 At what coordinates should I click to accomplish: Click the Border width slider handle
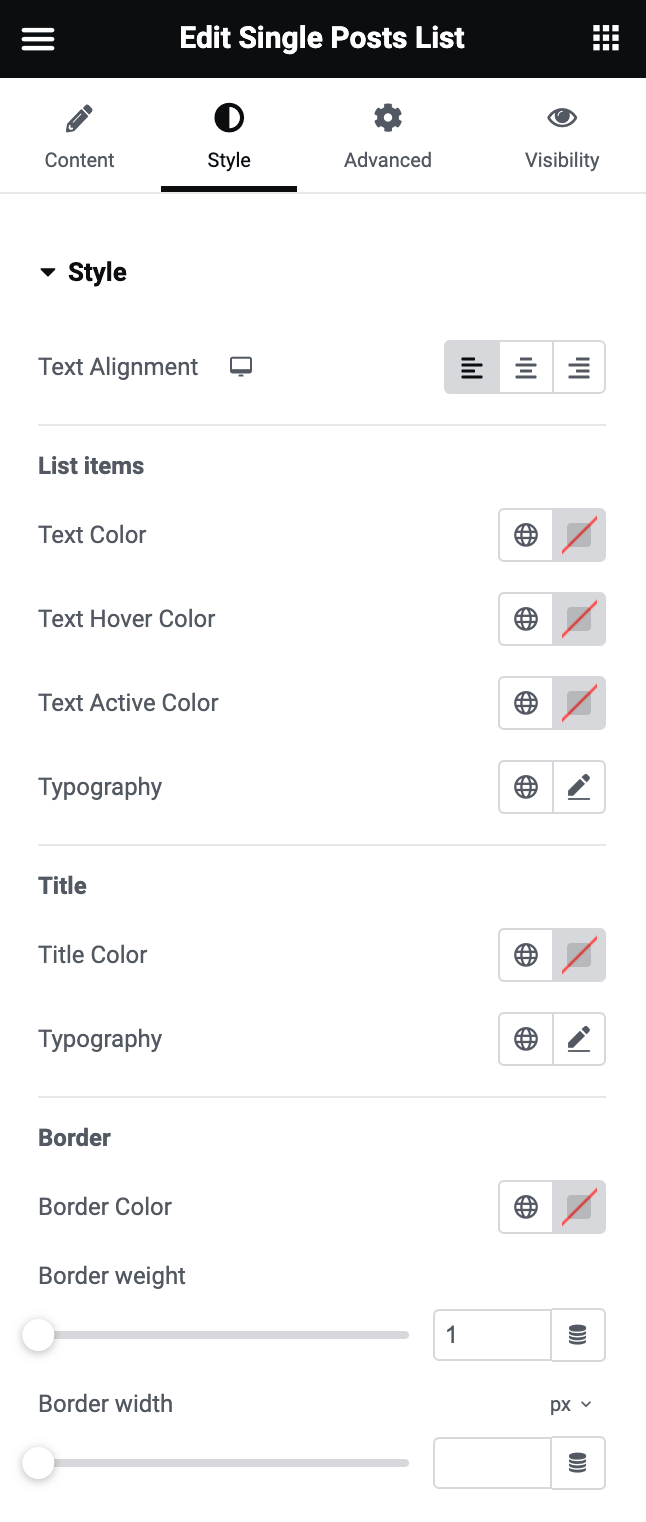pos(38,1462)
